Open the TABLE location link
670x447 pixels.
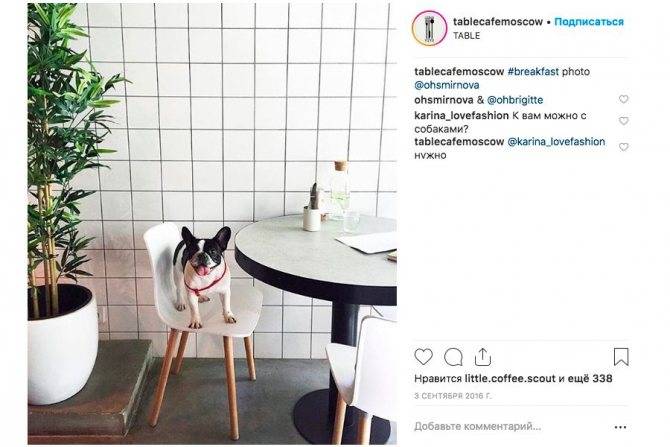[x=467, y=36]
